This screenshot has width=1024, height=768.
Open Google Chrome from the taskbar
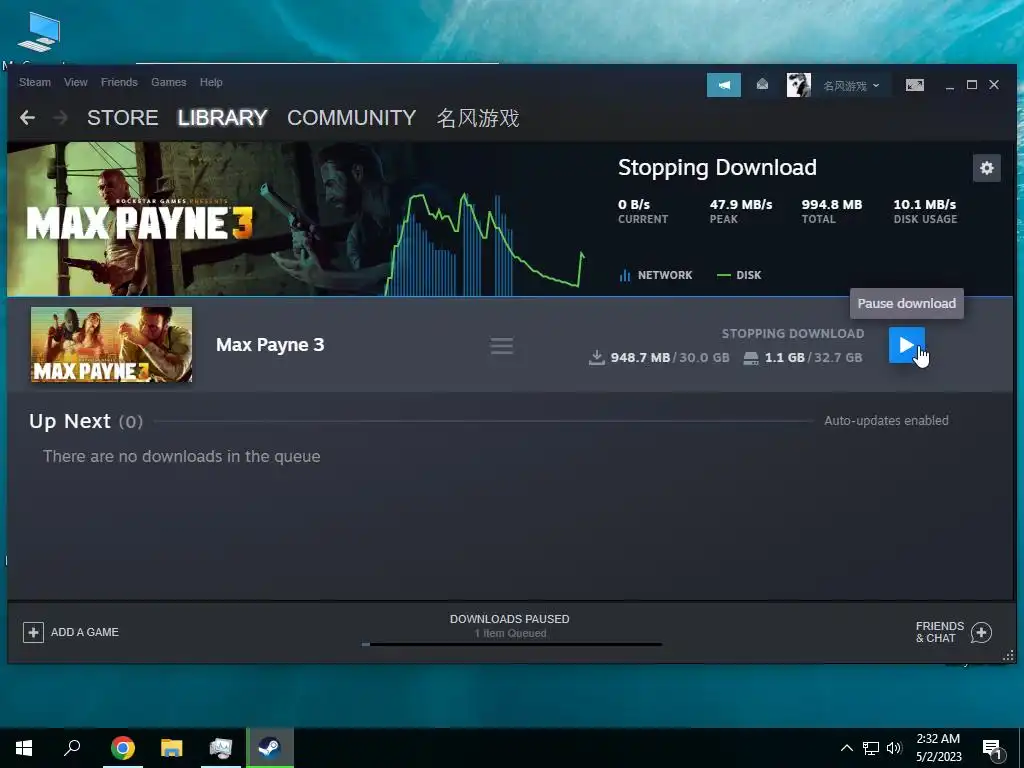click(x=122, y=748)
